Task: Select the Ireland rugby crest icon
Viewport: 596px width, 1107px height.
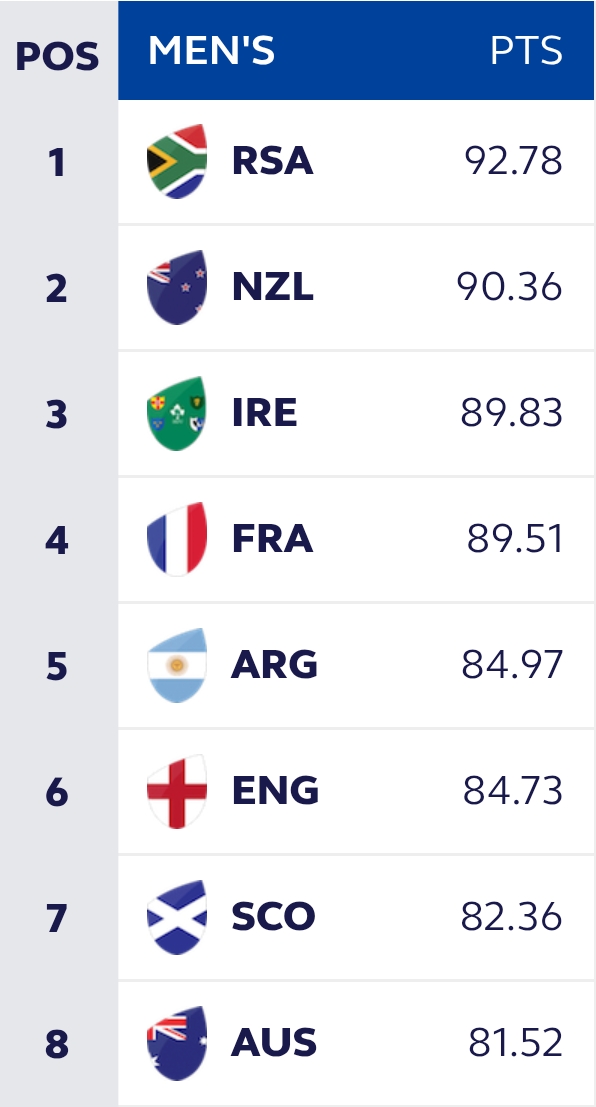Action: (177, 413)
